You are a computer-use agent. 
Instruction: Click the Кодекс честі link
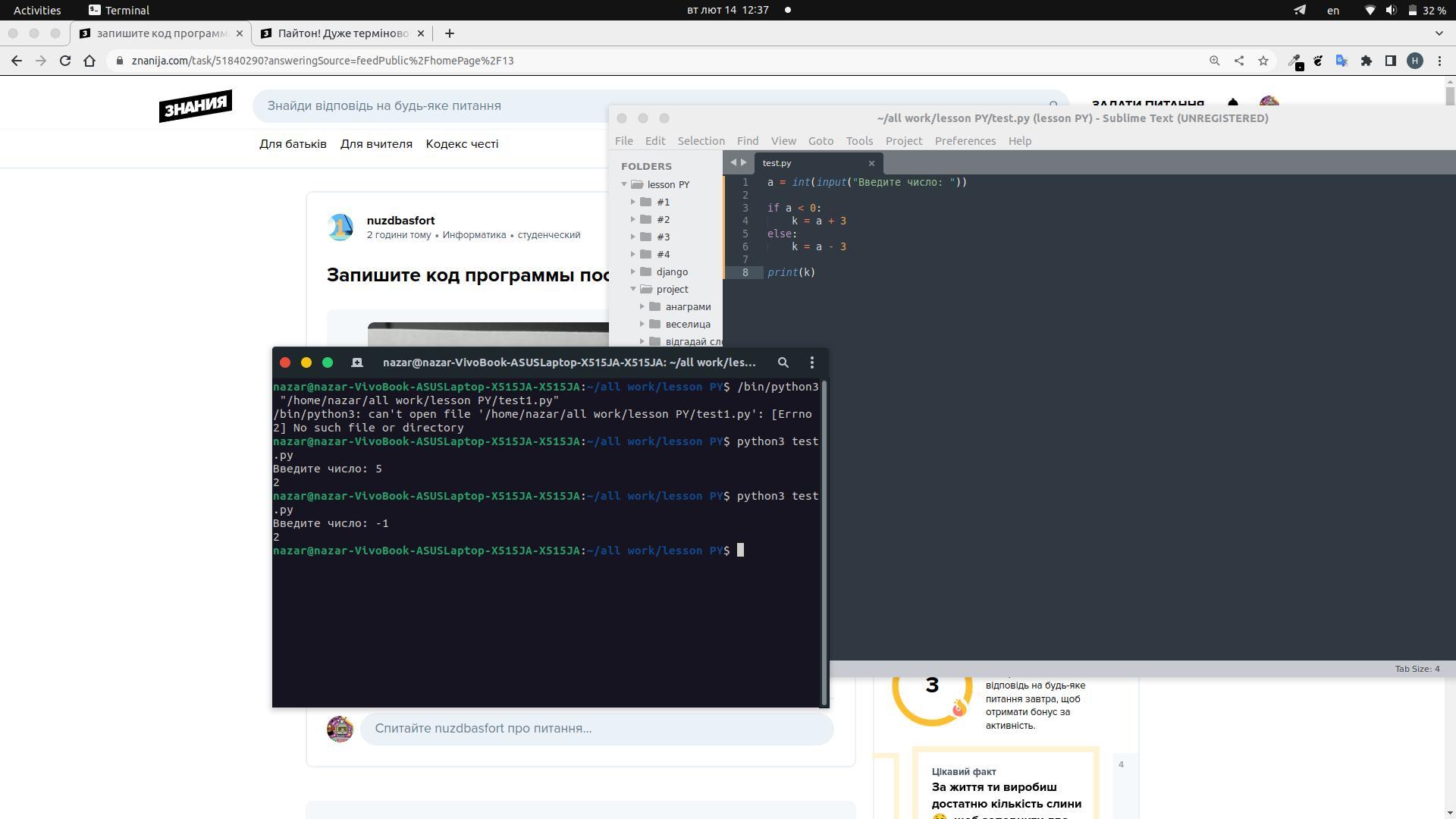pos(462,144)
